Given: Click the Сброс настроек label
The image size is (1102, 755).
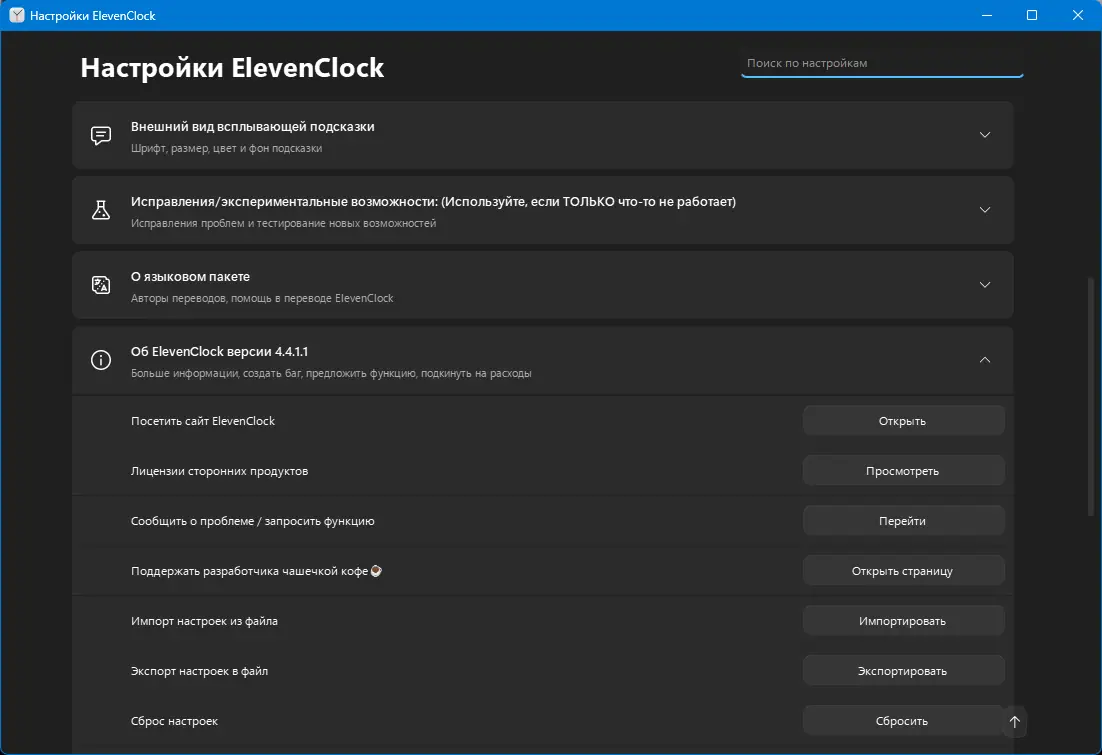Looking at the screenshot, I should click(x=174, y=721).
